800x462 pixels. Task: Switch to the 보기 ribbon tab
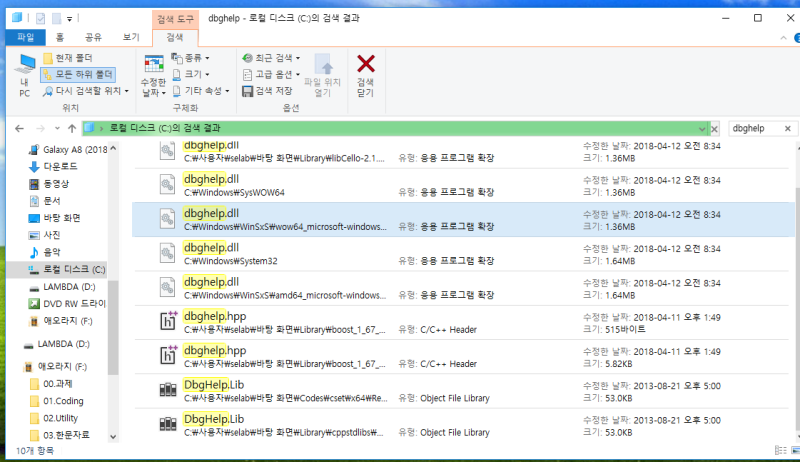click(x=131, y=36)
